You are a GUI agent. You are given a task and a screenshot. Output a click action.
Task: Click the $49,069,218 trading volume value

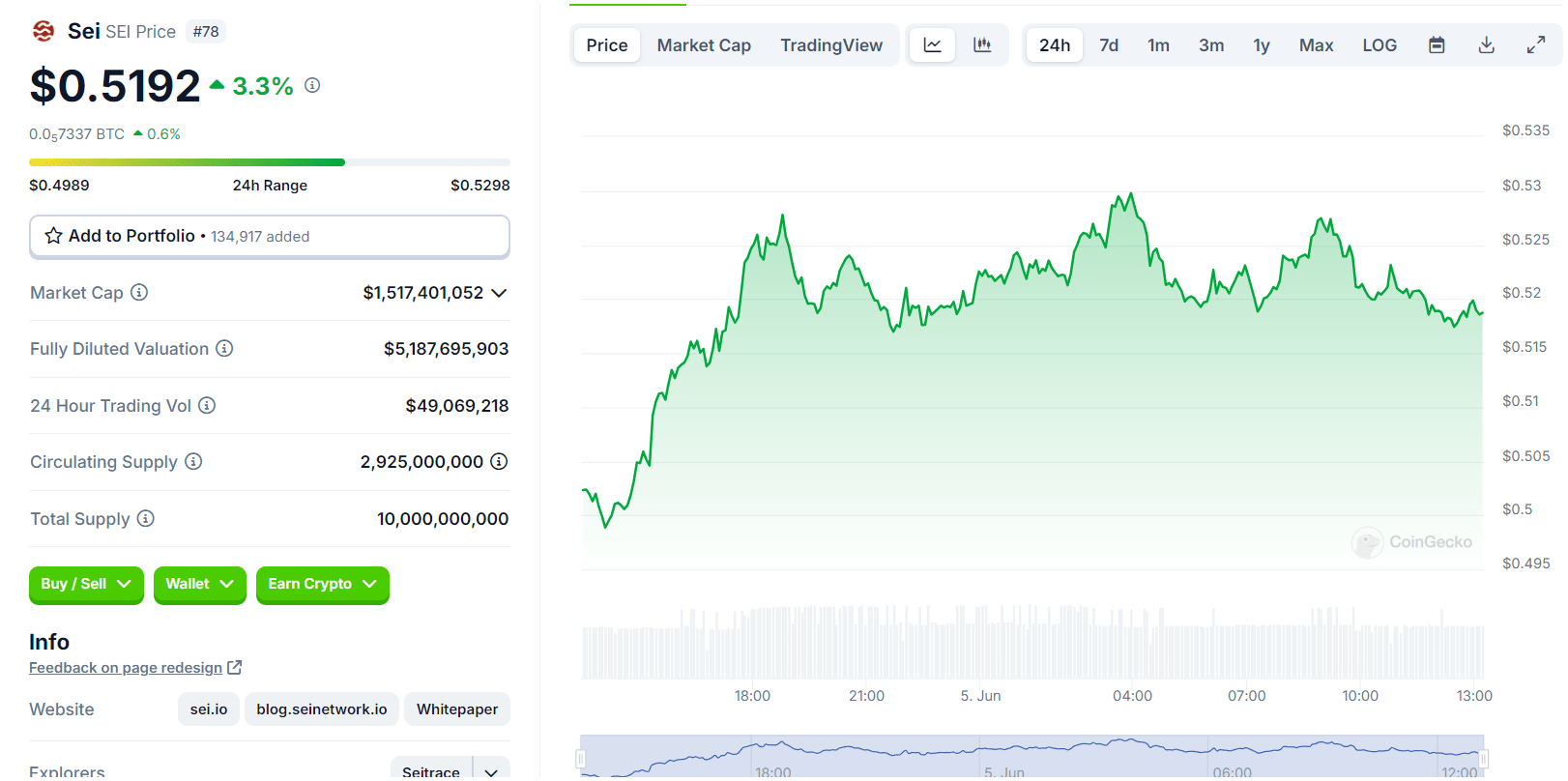point(457,406)
